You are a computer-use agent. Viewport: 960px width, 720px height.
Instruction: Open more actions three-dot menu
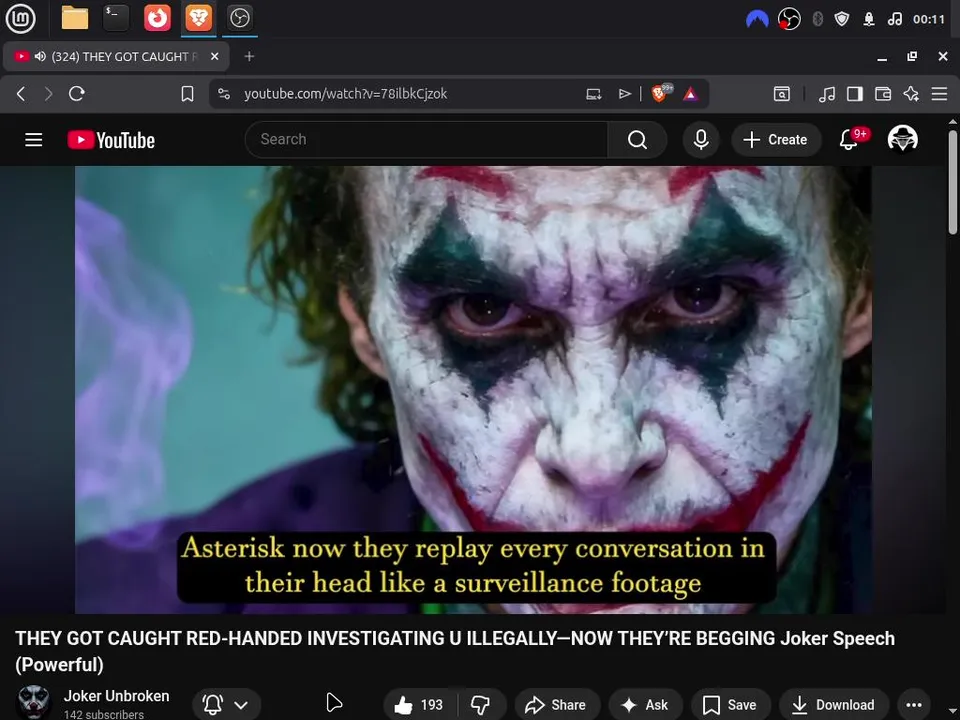[913, 705]
